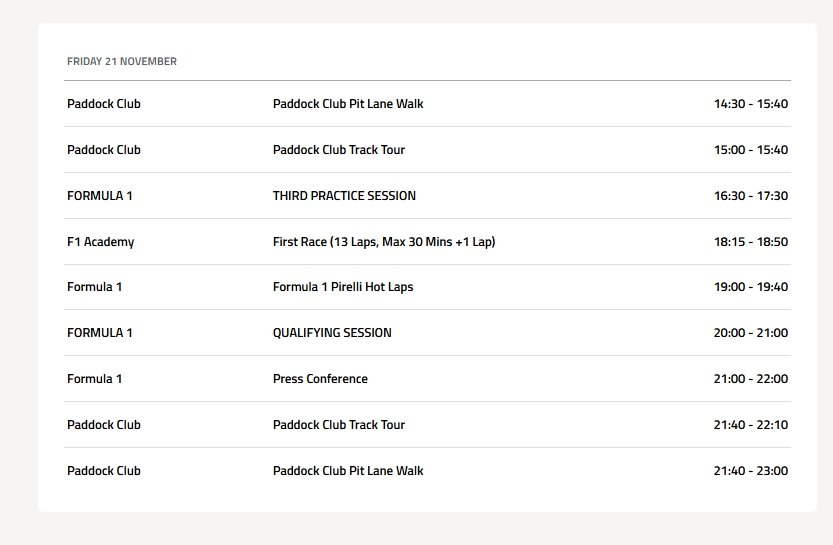Open Formula 1 Pirelli Hot Laps event

coord(343,287)
